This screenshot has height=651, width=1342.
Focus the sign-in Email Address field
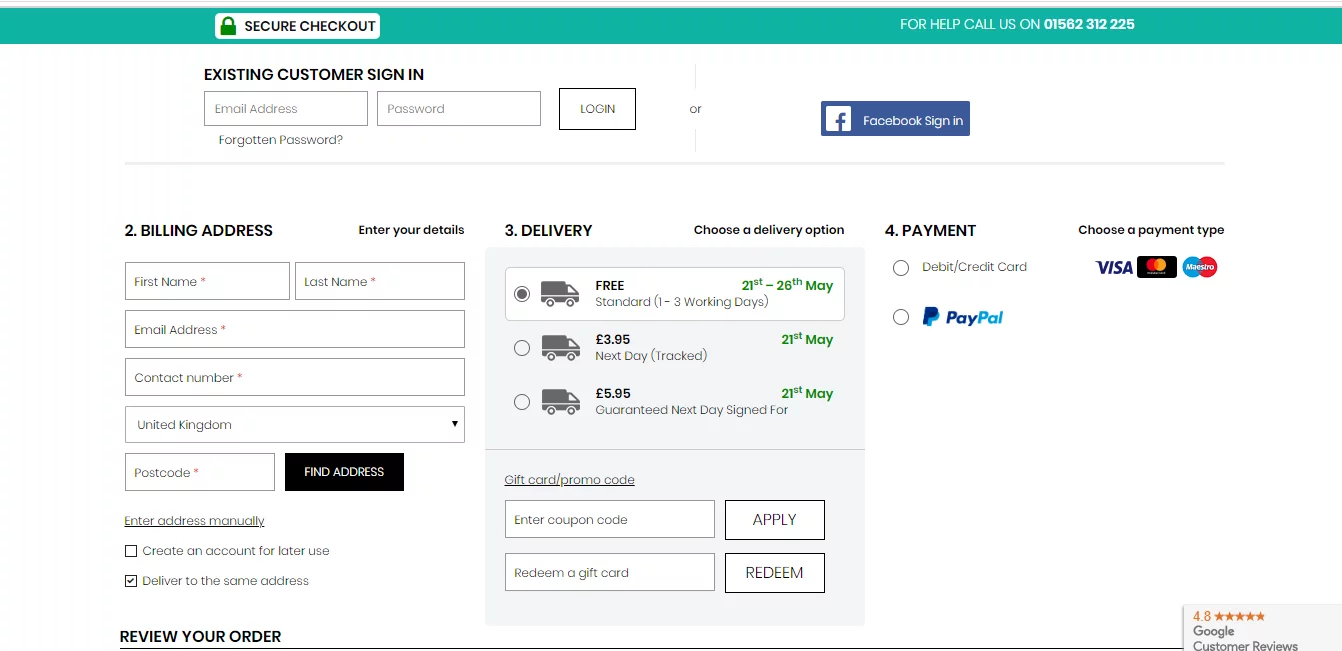[286, 109]
